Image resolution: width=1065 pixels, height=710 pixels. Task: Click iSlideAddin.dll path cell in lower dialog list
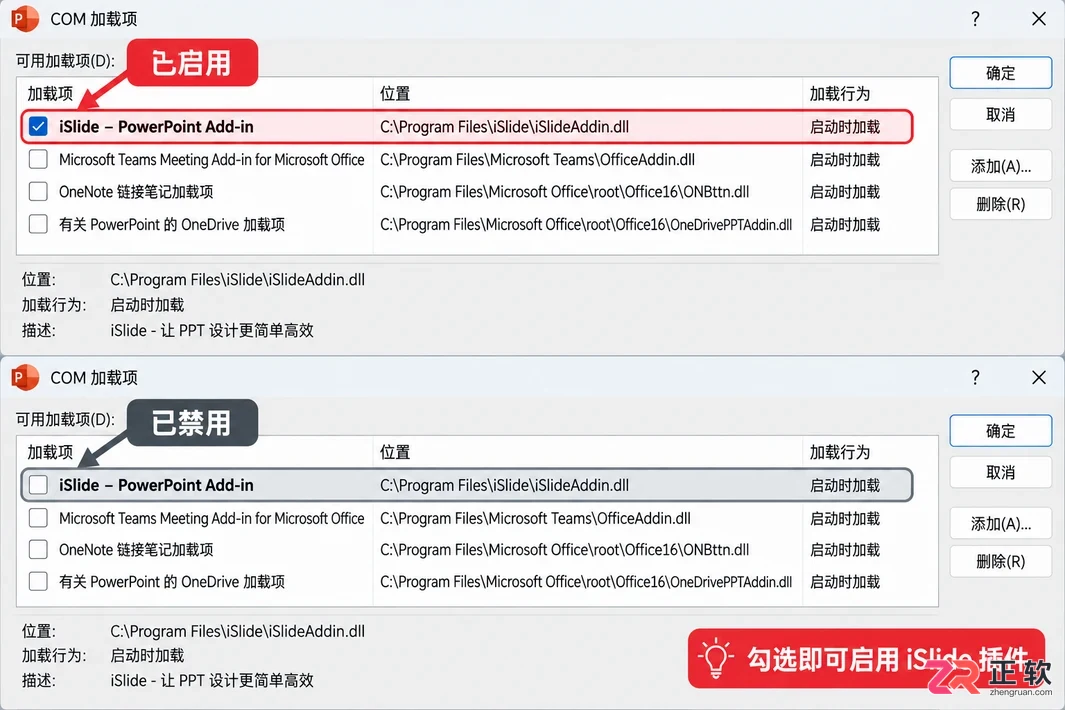click(x=505, y=485)
